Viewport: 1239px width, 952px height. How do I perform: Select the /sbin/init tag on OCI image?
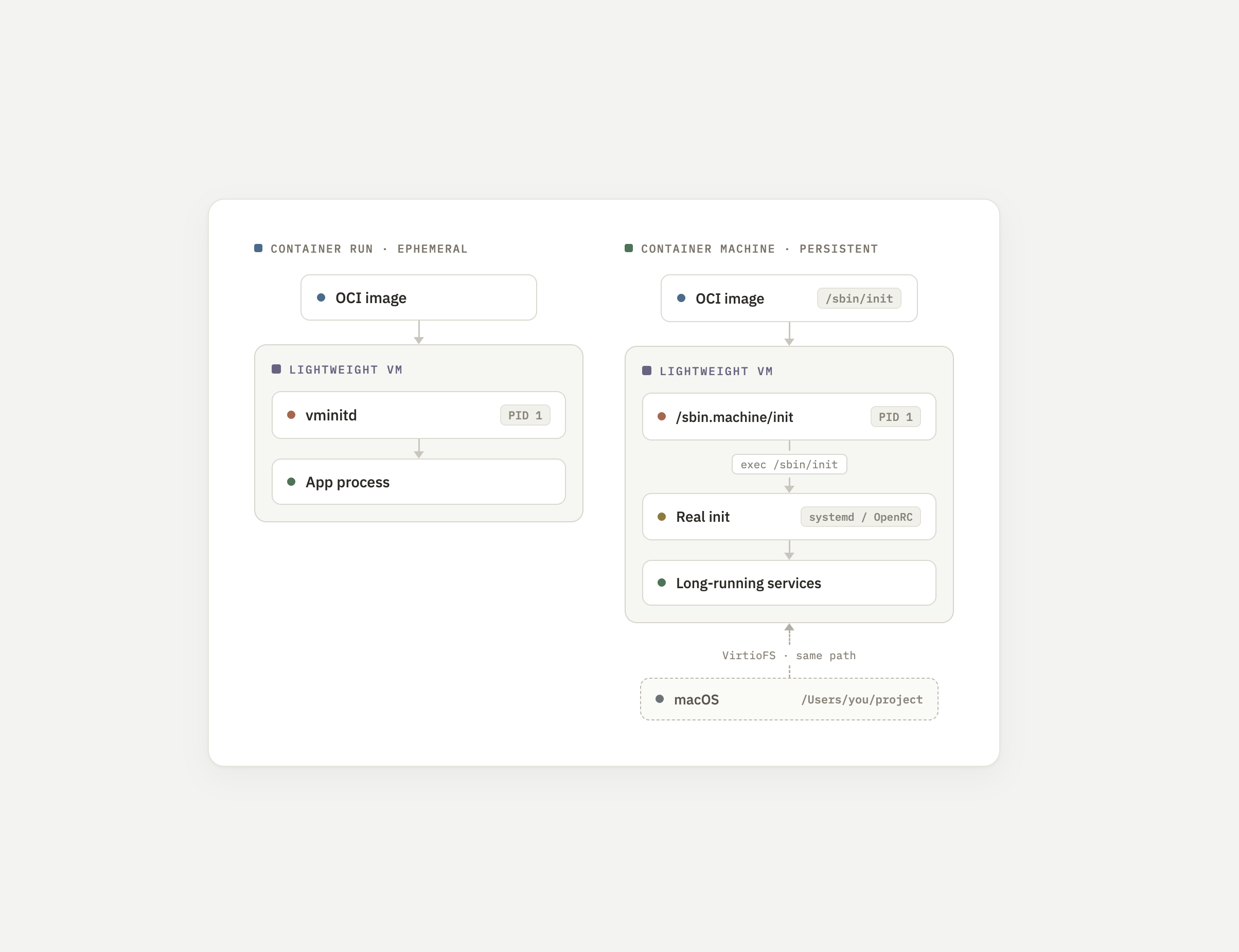[859, 298]
